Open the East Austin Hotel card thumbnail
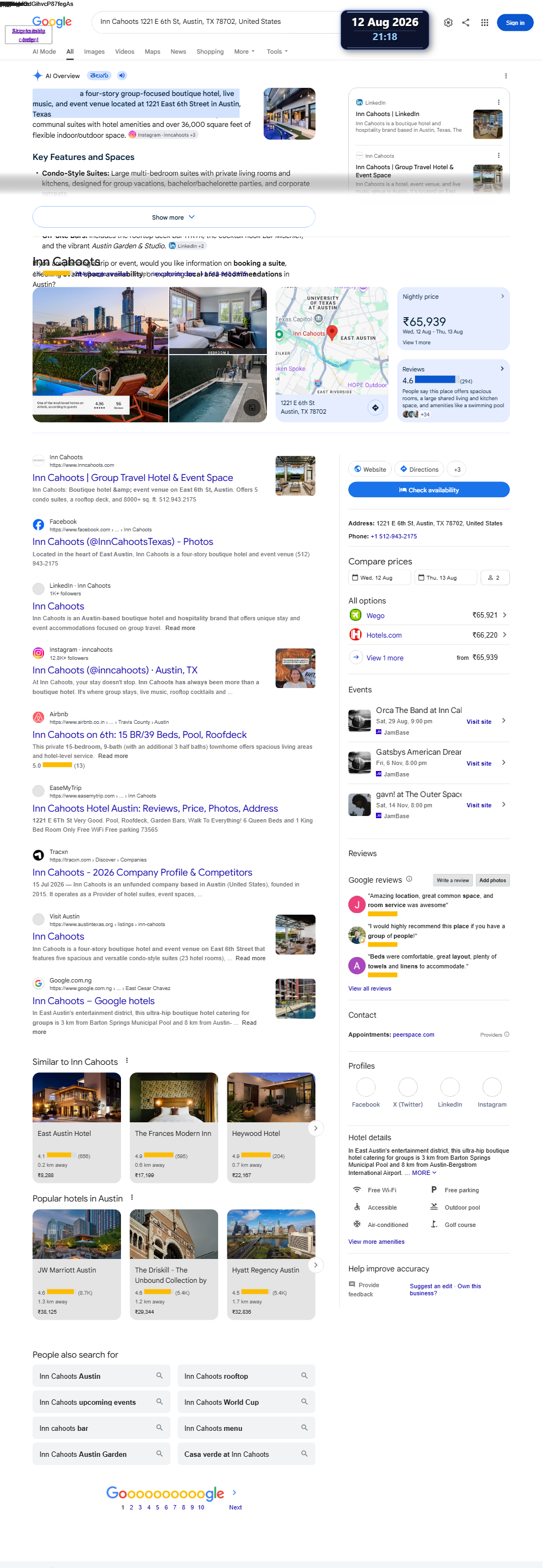 click(x=77, y=1097)
